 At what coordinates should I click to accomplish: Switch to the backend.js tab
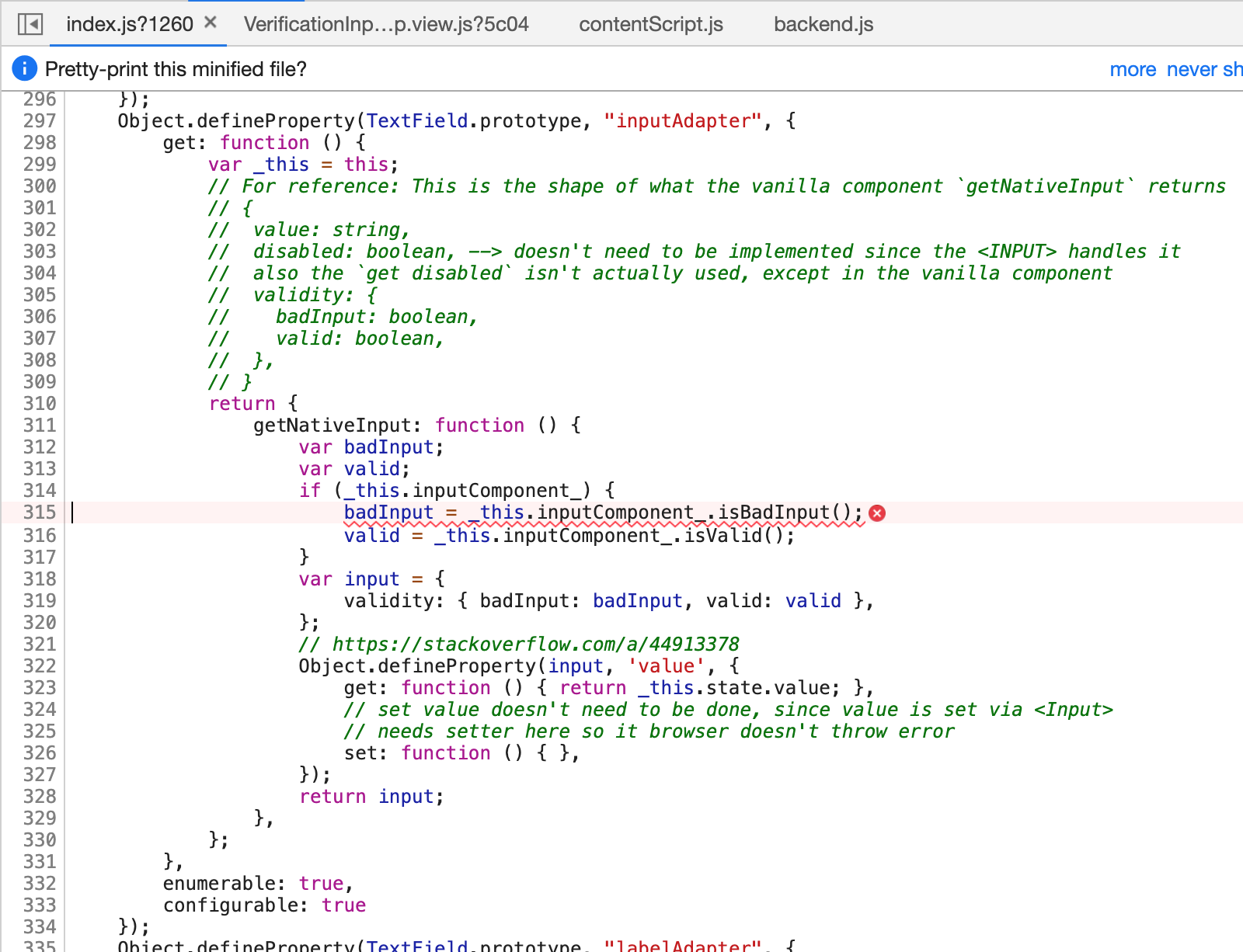(823, 24)
